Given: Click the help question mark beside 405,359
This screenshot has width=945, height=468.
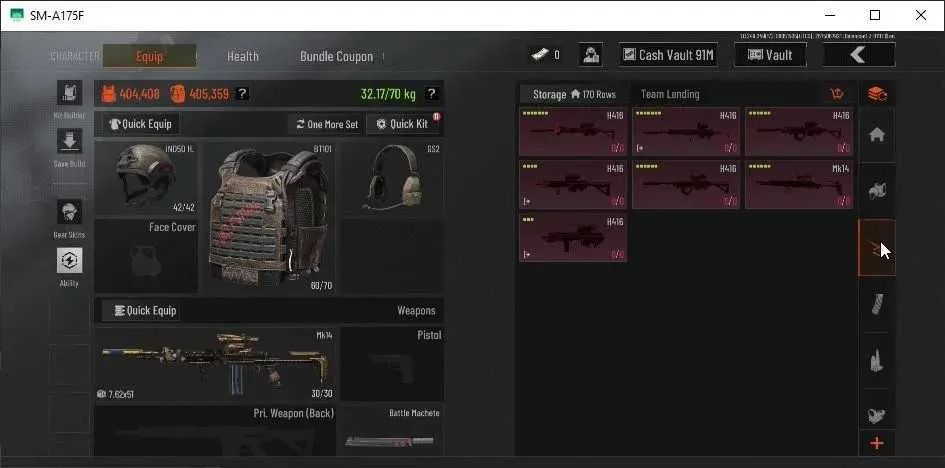Looking at the screenshot, I should pos(242,94).
